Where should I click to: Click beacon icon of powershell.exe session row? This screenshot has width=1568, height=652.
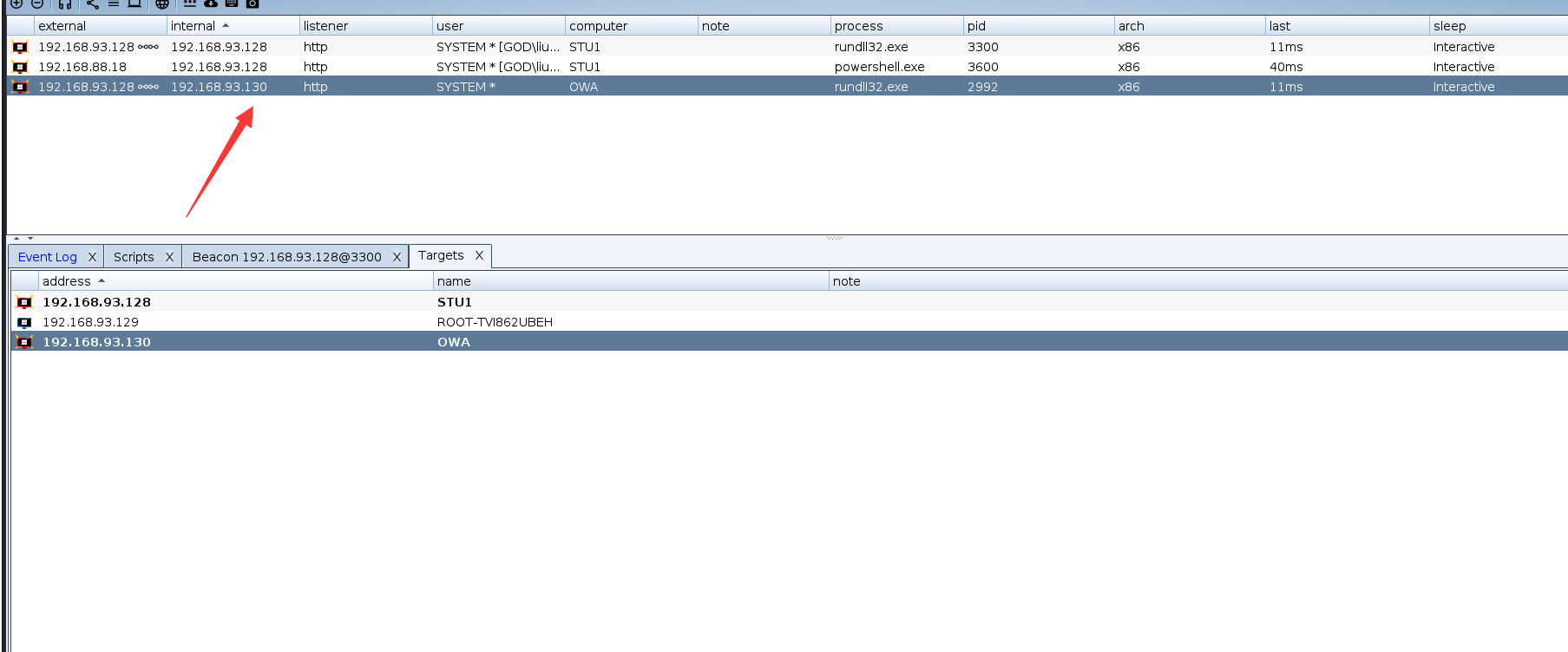(x=20, y=67)
